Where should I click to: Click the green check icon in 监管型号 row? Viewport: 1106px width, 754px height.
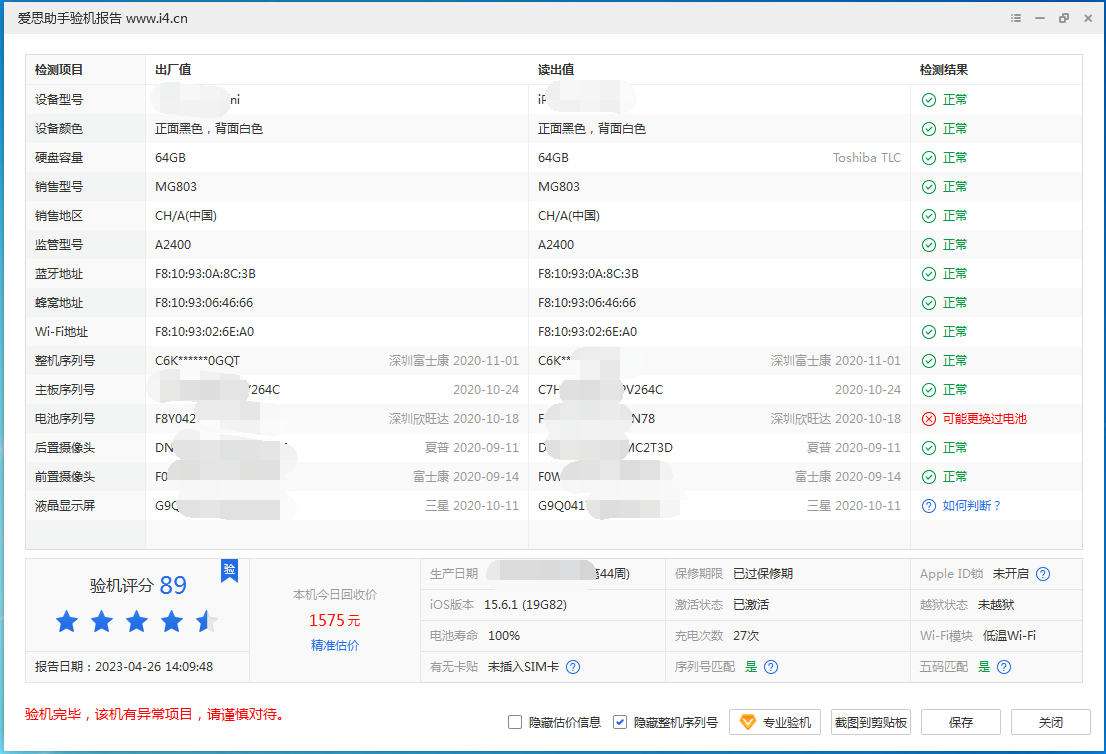(929, 245)
